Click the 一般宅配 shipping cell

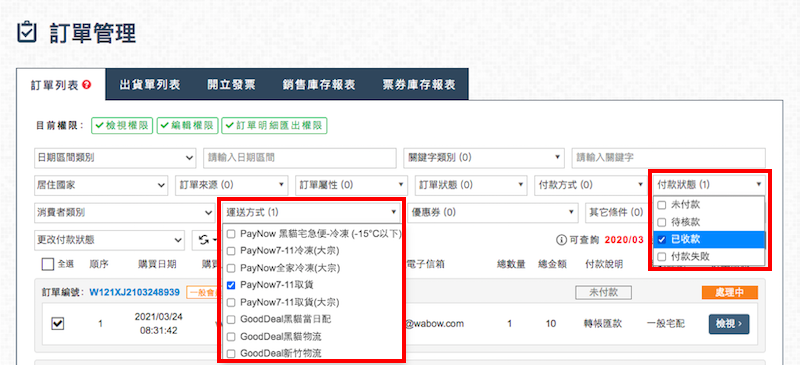[666, 324]
